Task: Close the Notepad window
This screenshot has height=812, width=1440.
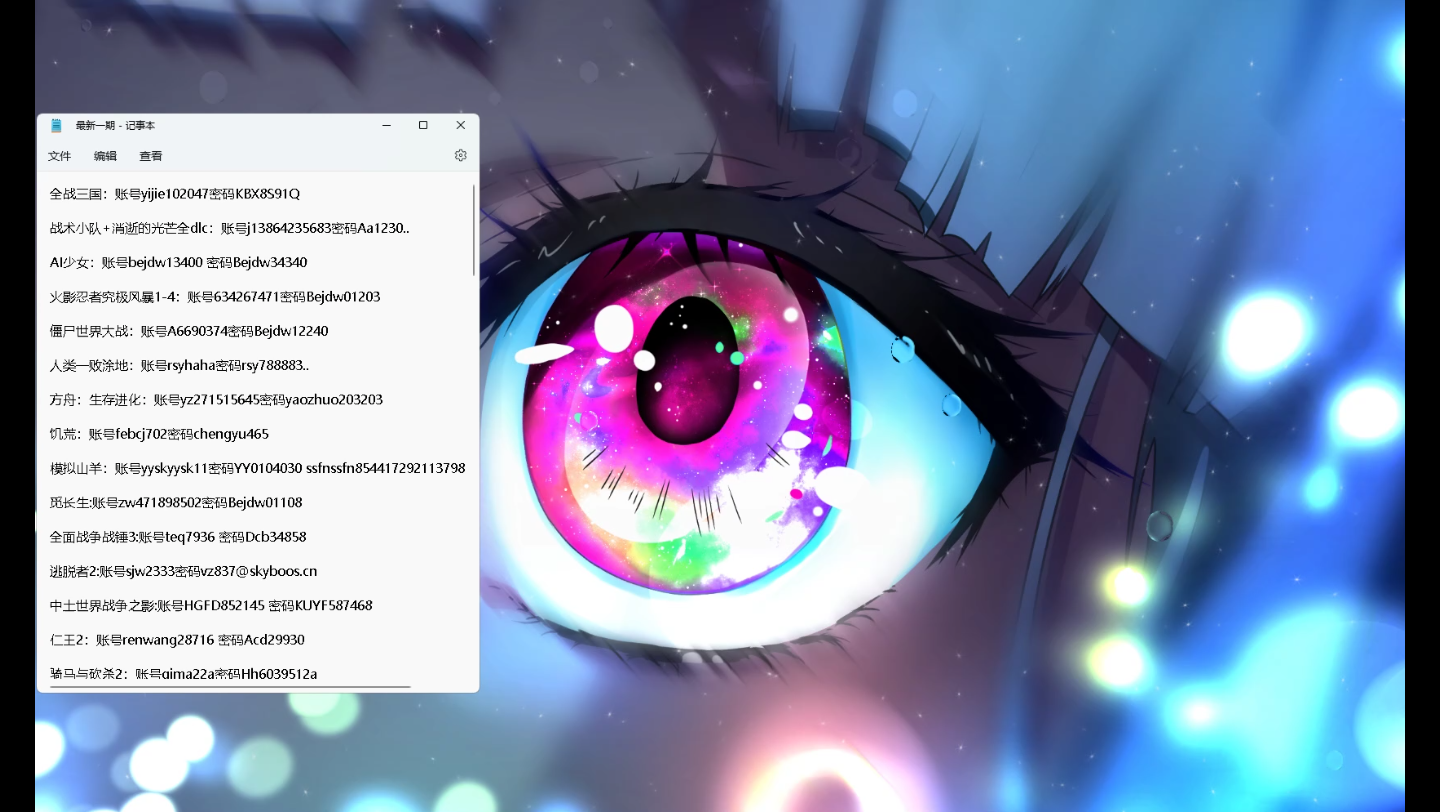Action: coord(460,125)
